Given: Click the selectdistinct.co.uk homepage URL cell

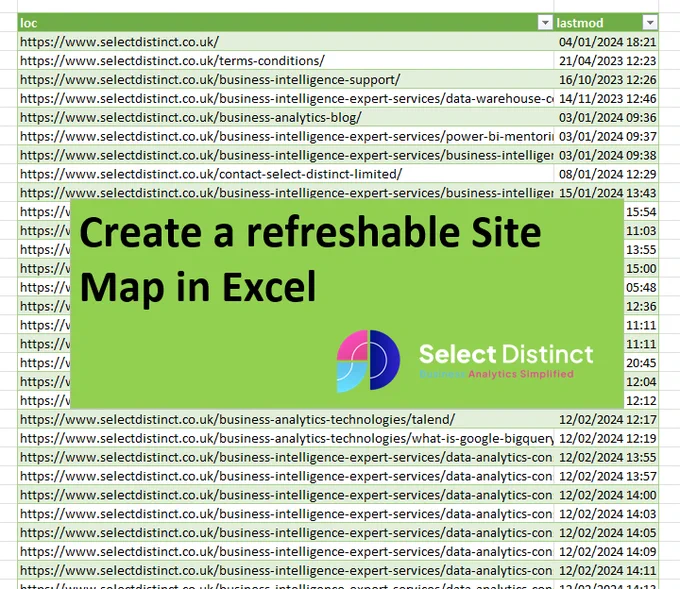Looking at the screenshot, I should (285, 42).
